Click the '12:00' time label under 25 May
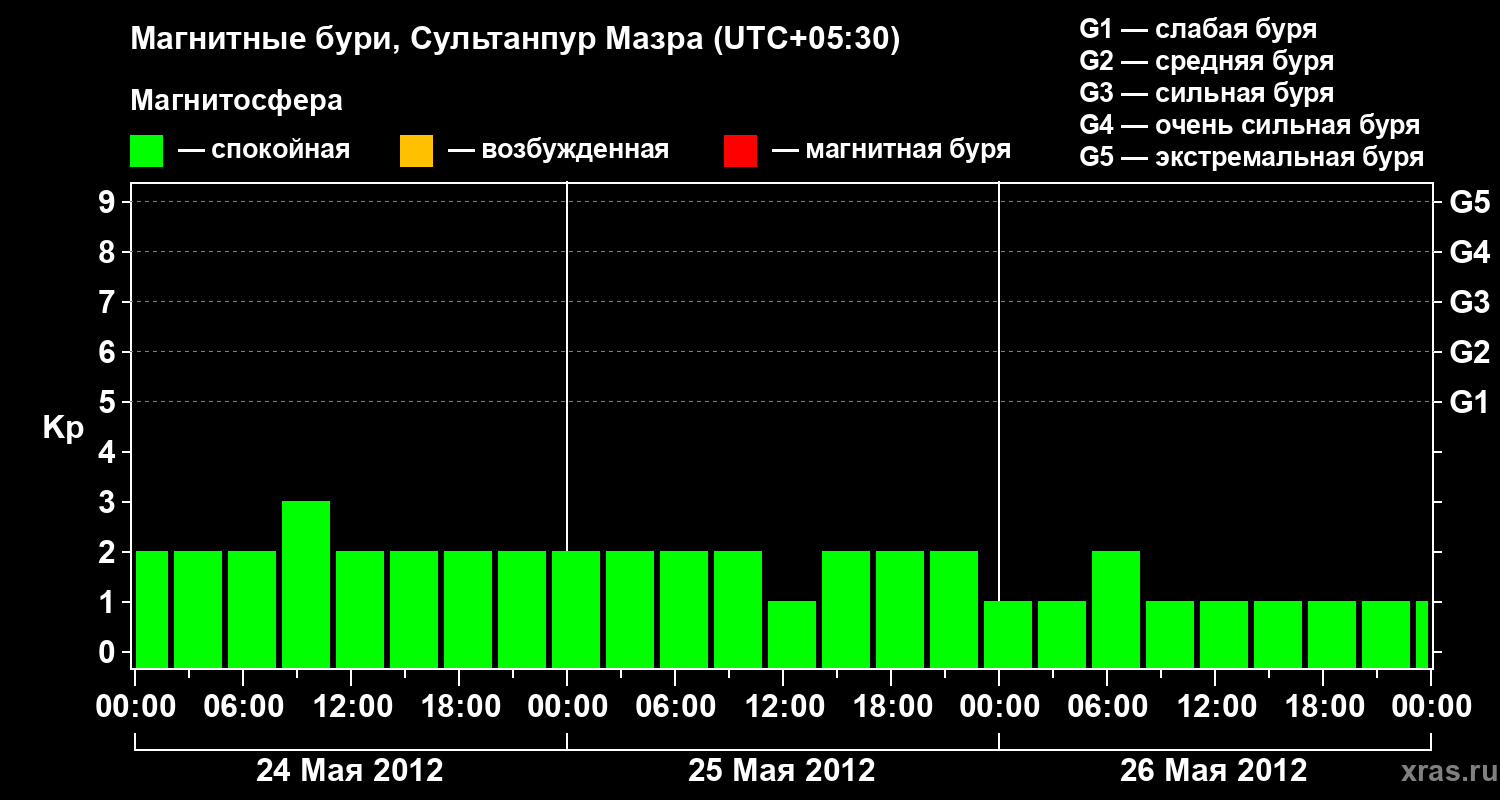 (783, 706)
